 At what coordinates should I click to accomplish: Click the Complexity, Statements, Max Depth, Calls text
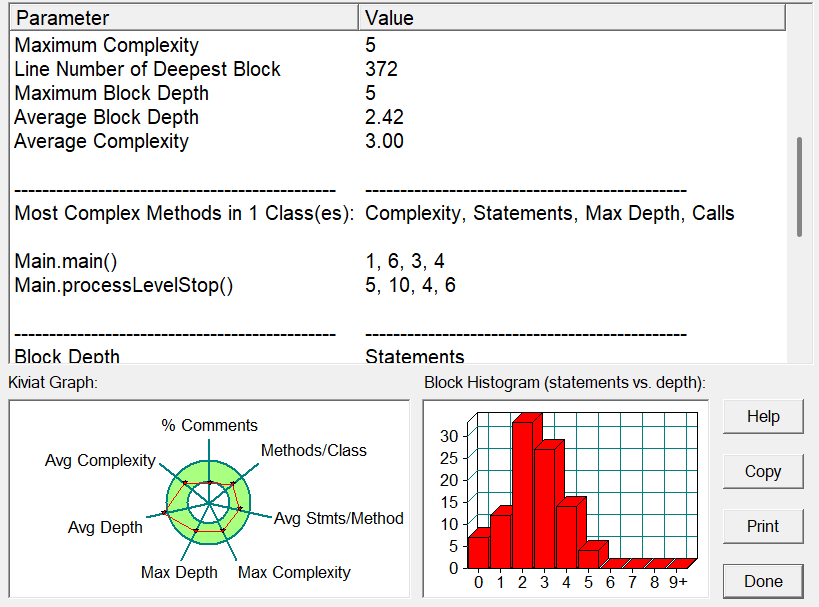pos(549,213)
